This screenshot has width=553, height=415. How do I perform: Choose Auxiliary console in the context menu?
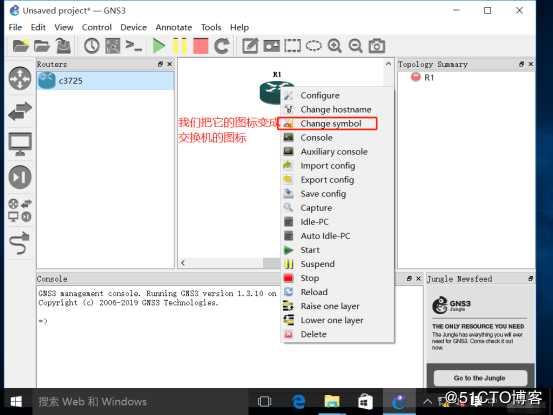pos(338,152)
